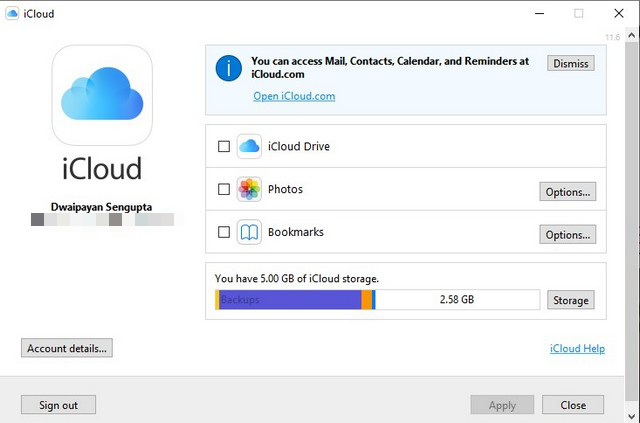The height and width of the screenshot is (423, 640).
Task: Click the scrollbar down arrow
Action: pos(631,416)
